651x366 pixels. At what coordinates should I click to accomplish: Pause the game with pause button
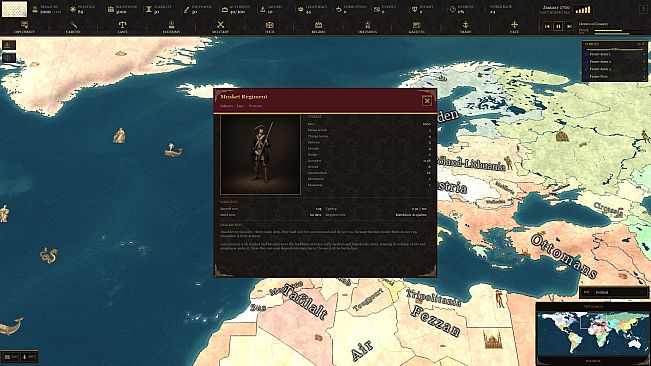(x=558, y=26)
